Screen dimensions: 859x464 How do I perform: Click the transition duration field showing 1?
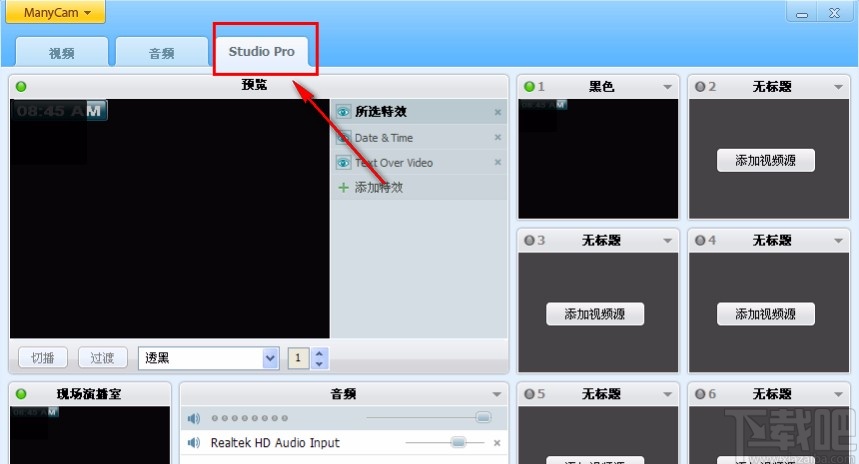[x=298, y=358]
